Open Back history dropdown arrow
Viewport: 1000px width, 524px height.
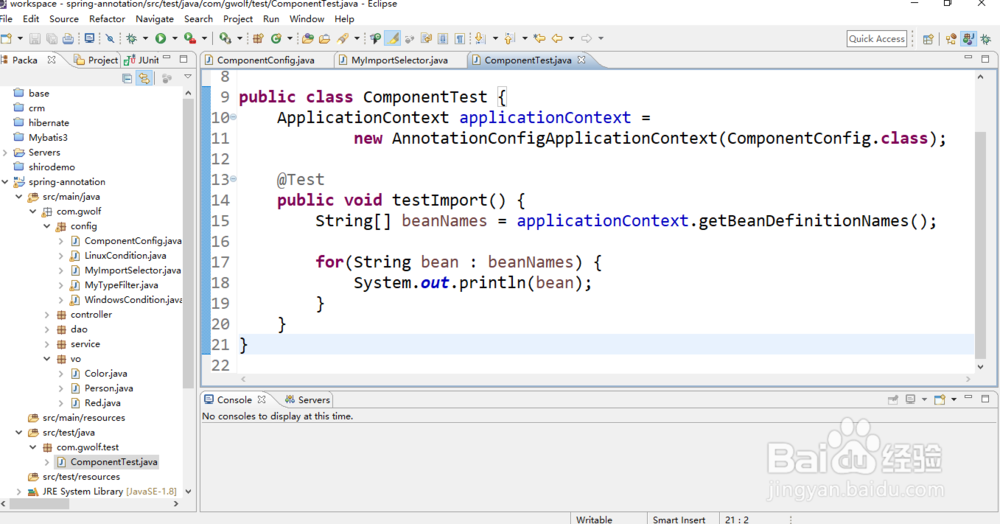tap(571, 39)
